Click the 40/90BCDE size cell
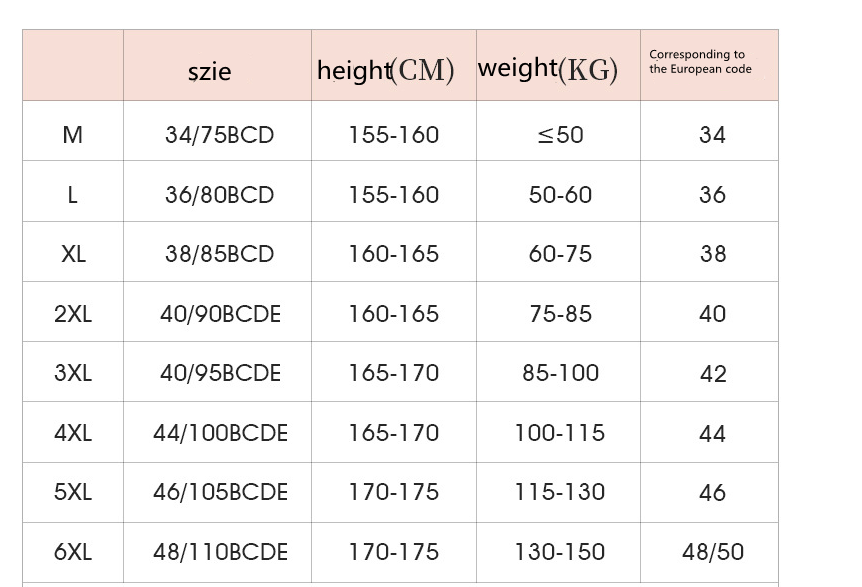This screenshot has width=862, height=587. tap(220, 314)
